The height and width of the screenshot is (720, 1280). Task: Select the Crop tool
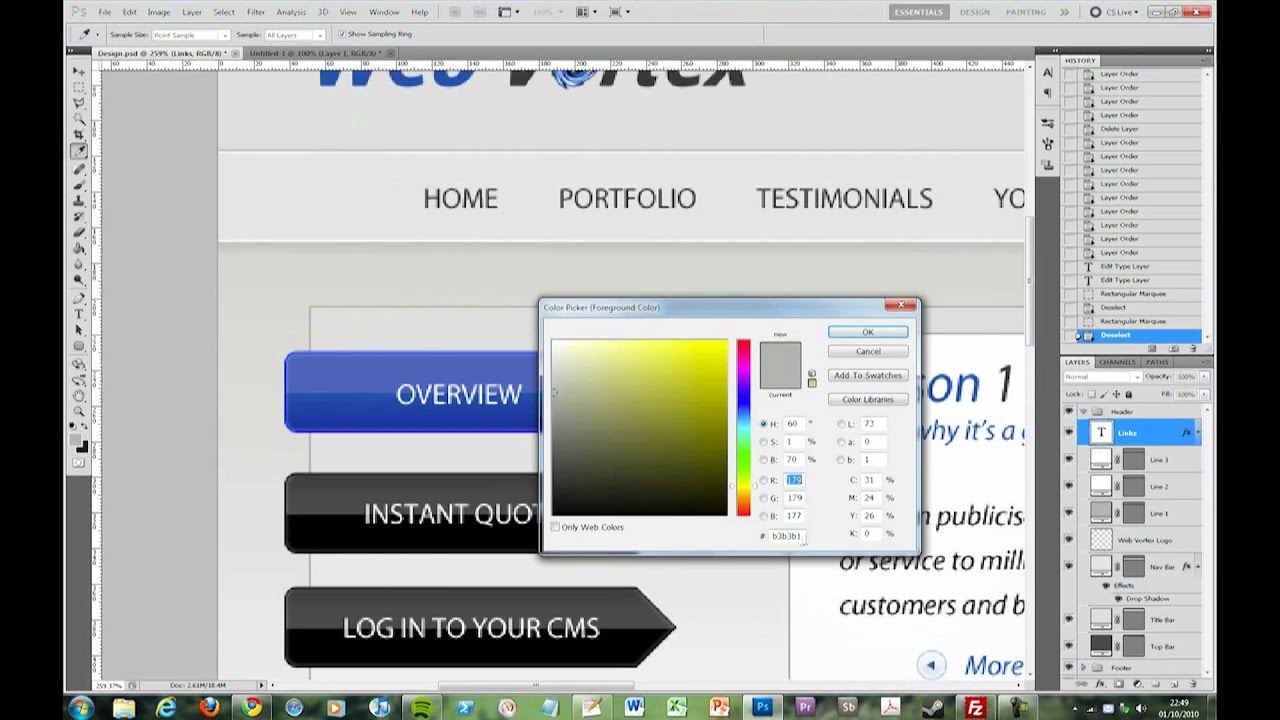pos(79,136)
